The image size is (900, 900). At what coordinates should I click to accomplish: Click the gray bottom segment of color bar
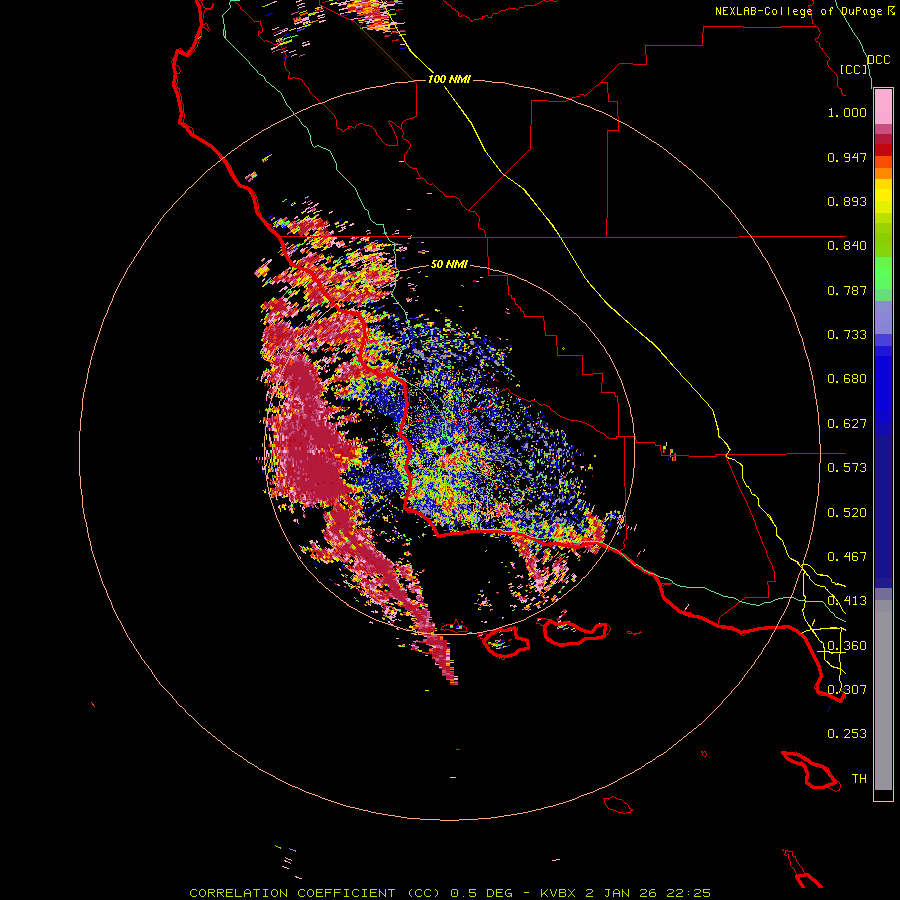[883, 695]
